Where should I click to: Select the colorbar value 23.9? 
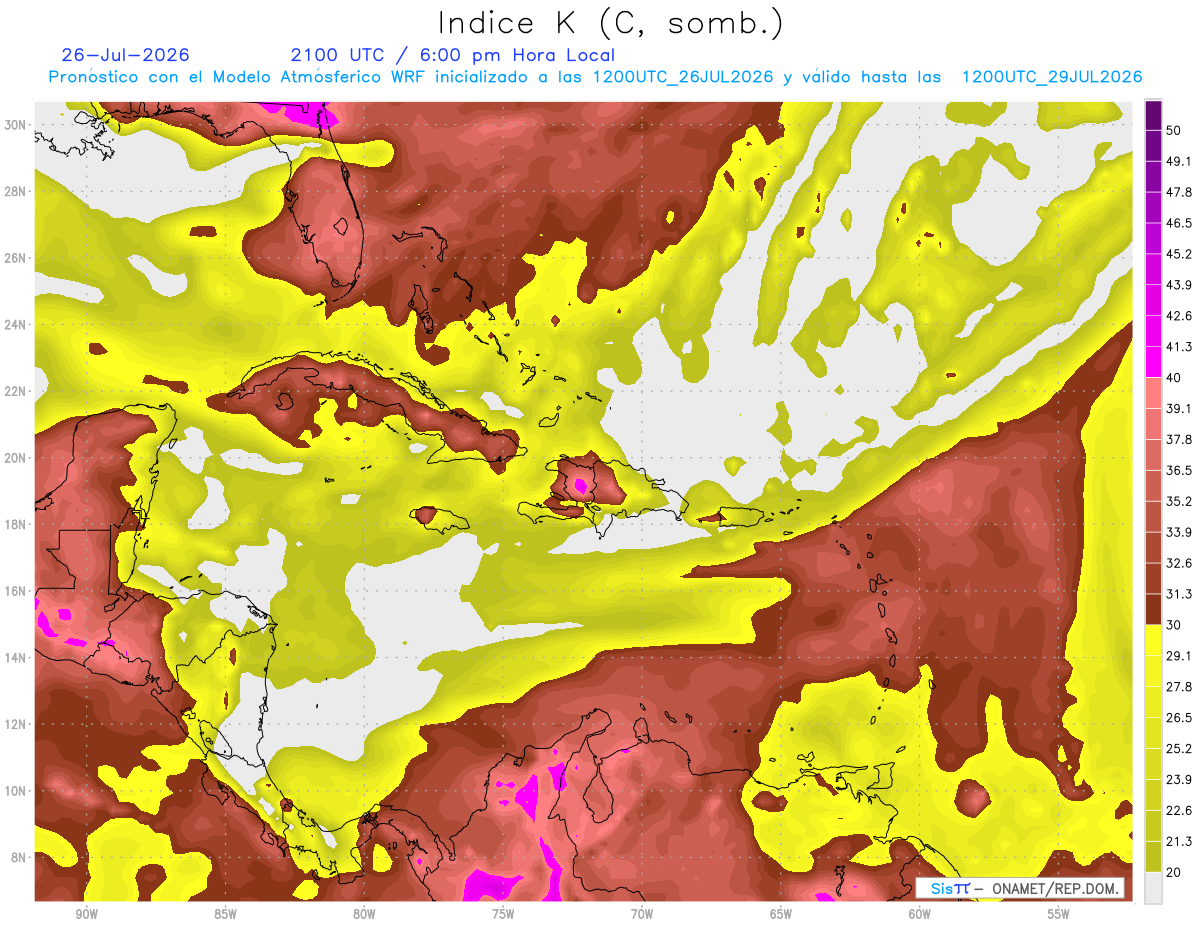pyautogui.click(x=1180, y=780)
